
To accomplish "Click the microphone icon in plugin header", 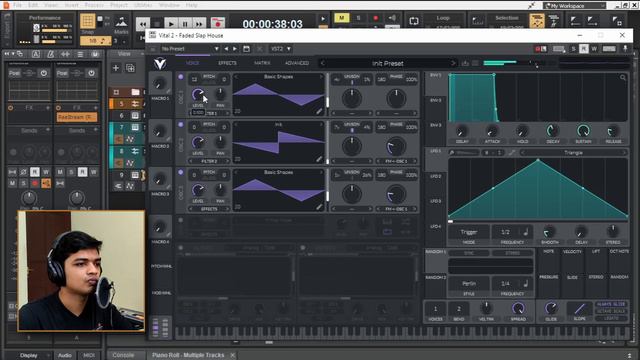I will 625,49.
